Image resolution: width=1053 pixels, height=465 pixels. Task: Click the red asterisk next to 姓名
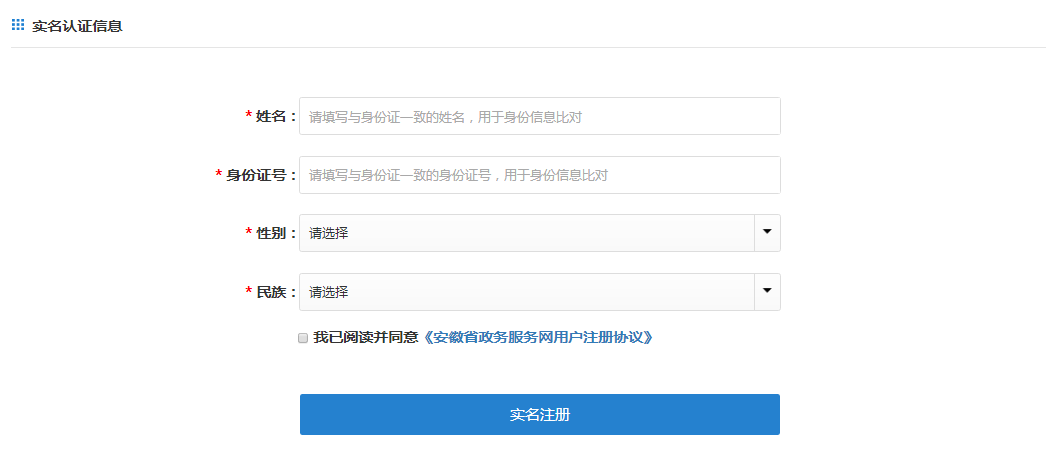point(248,116)
